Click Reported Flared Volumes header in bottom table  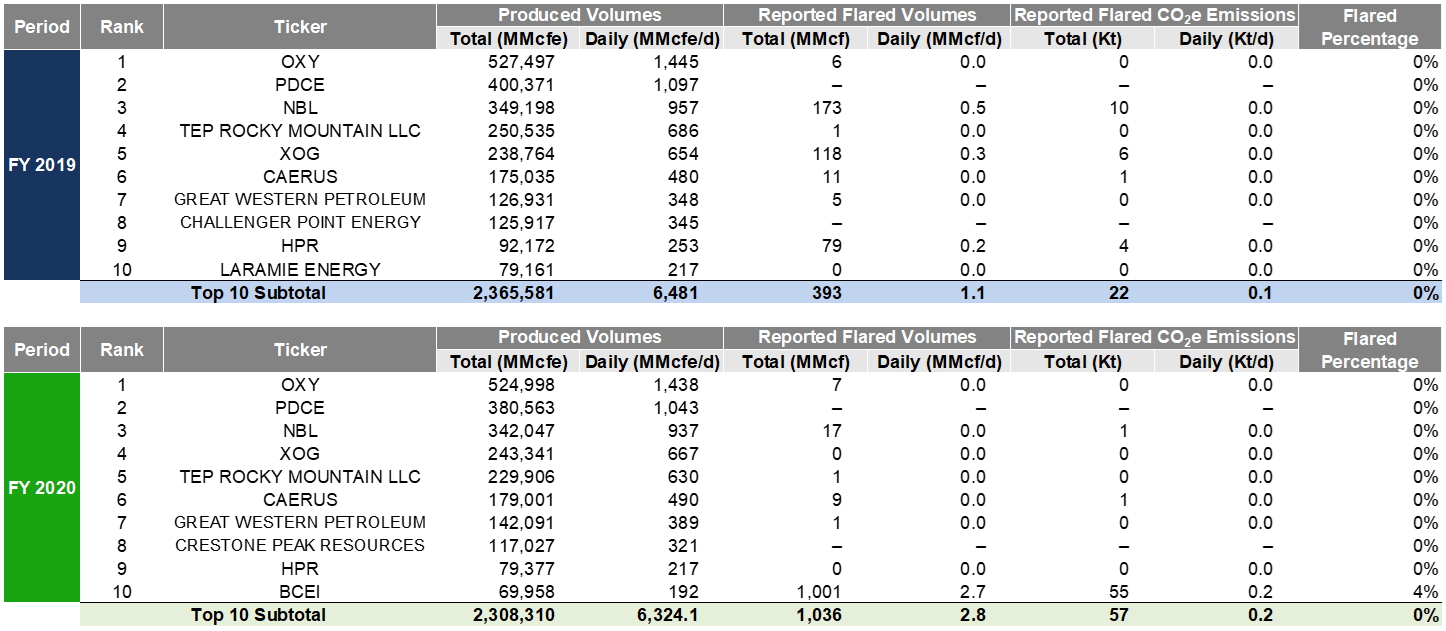[867, 337]
